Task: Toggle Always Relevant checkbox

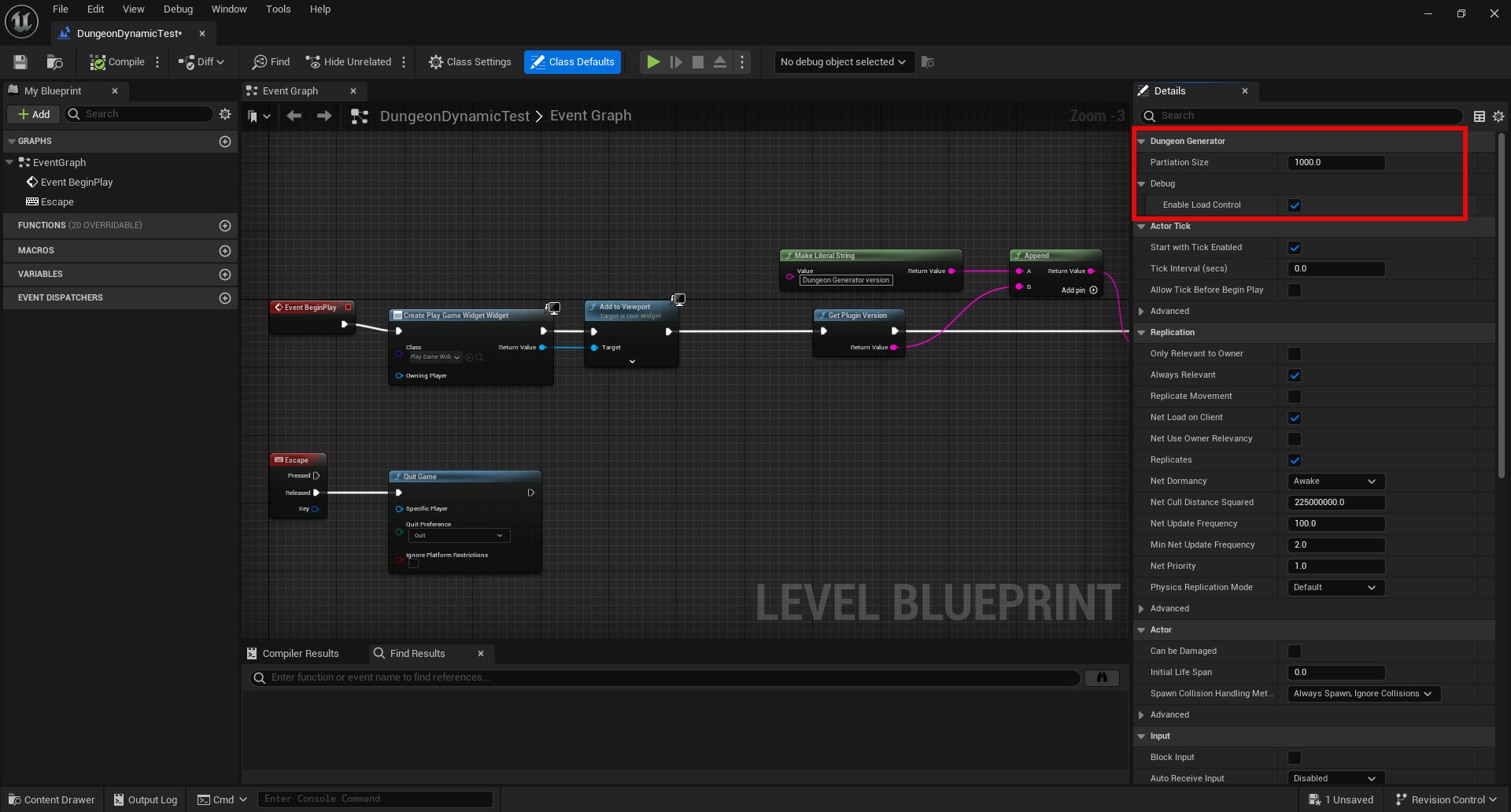Action: pos(1295,375)
